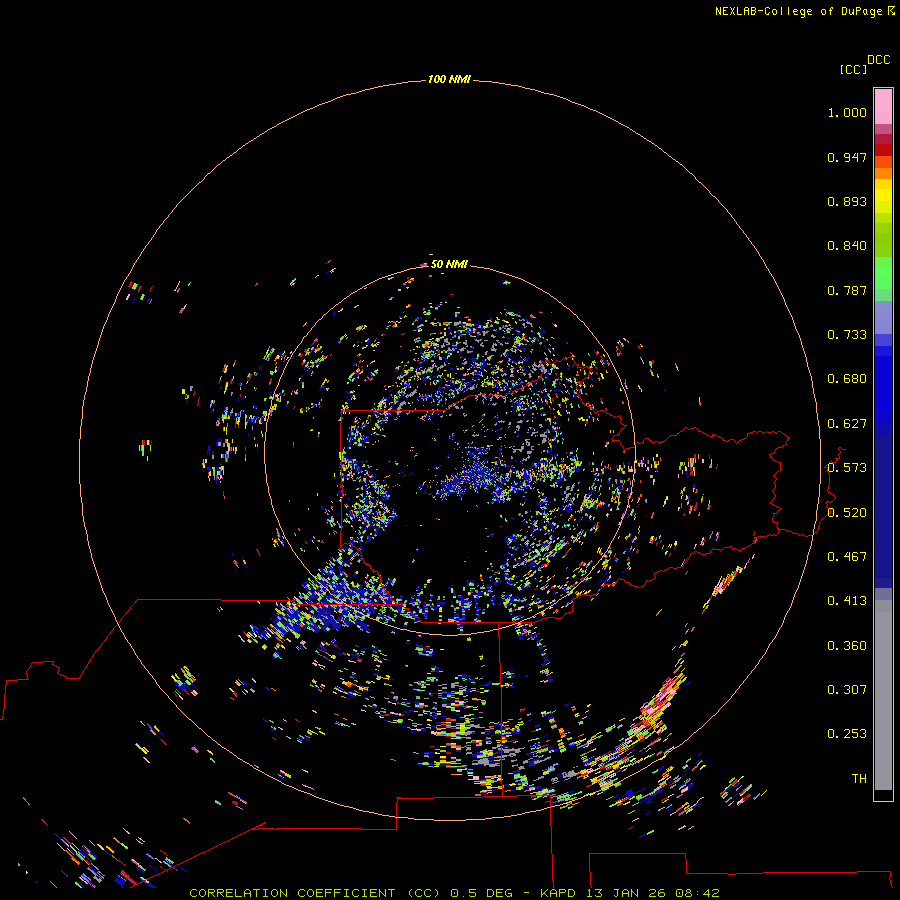Click the 0.947 value on the CC scale
This screenshot has width=900, height=900.
pos(847,157)
